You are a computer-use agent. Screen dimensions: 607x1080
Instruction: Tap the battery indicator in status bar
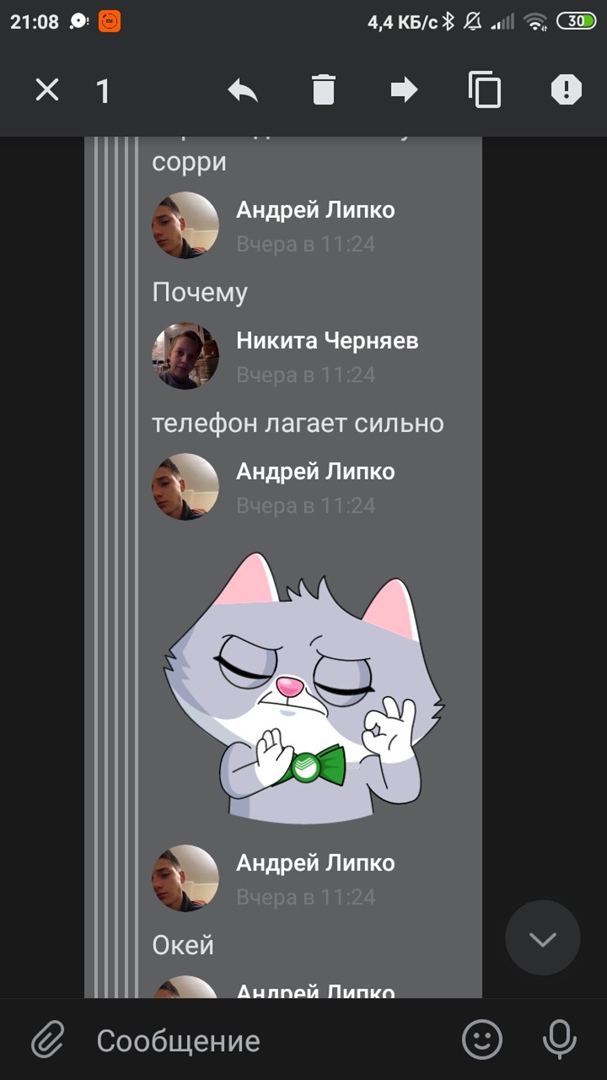click(x=576, y=21)
